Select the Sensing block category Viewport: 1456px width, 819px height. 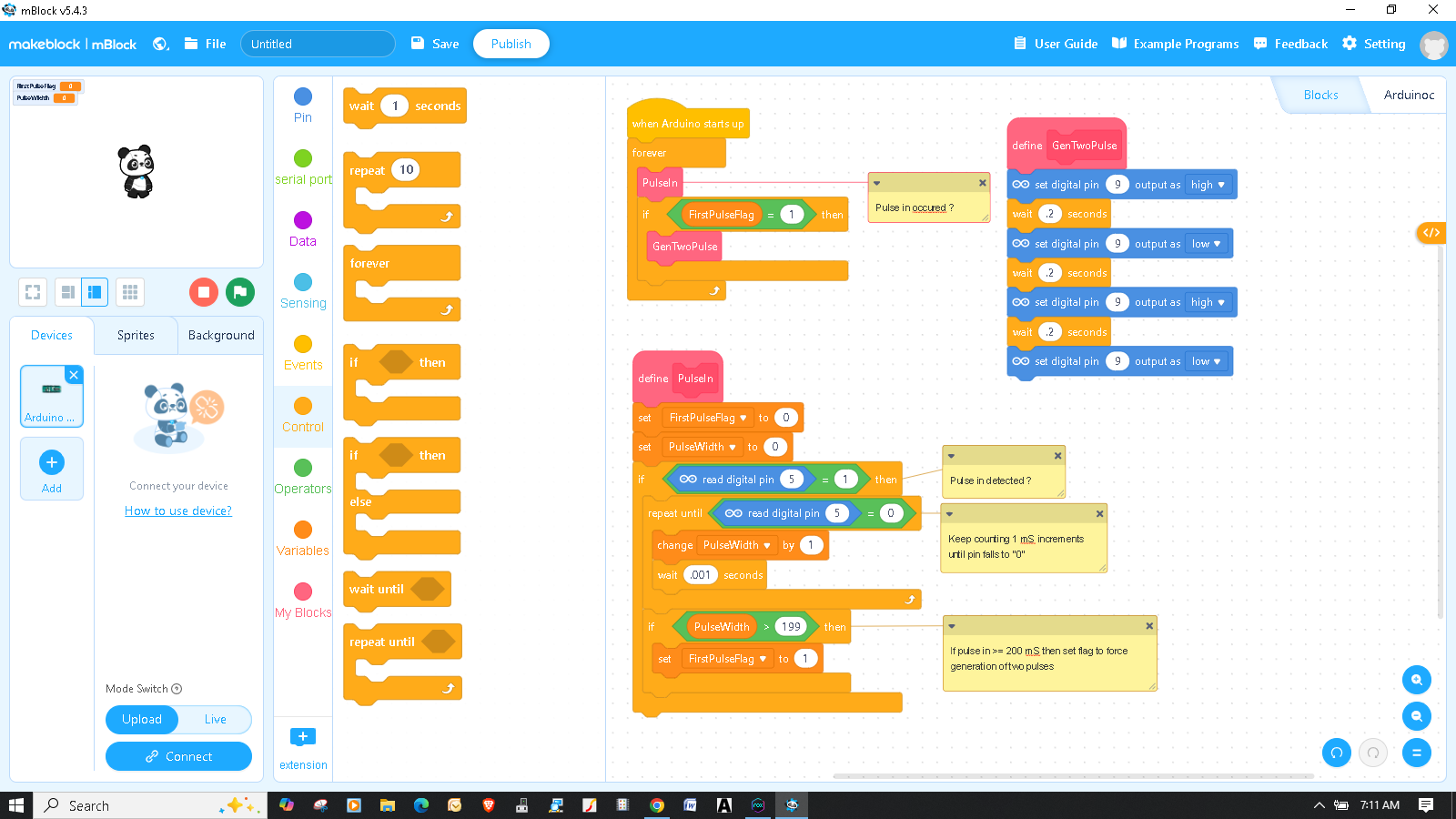[x=303, y=291]
